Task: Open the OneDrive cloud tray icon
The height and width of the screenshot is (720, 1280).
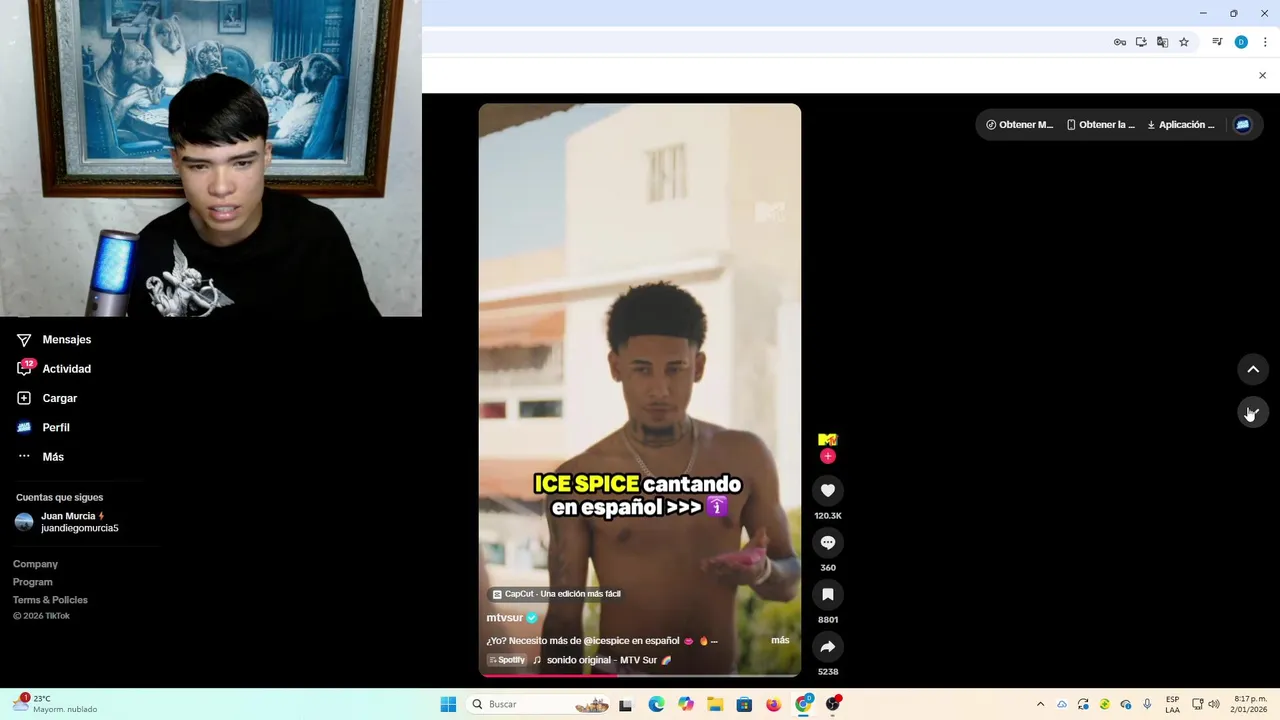Action: click(1062, 704)
